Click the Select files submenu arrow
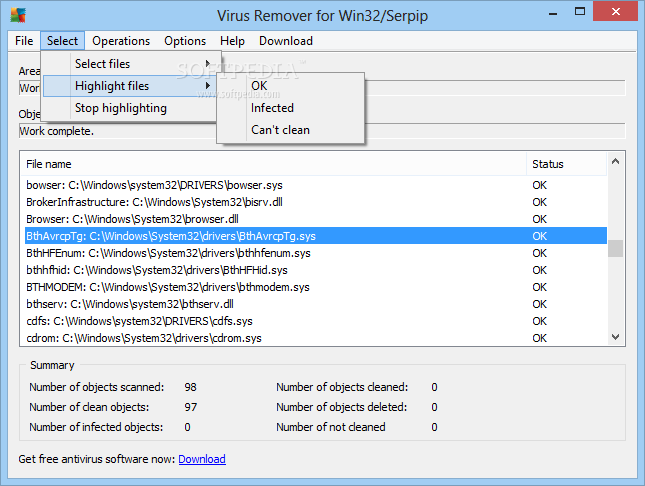Viewport: 645px width, 486px height. (x=208, y=64)
